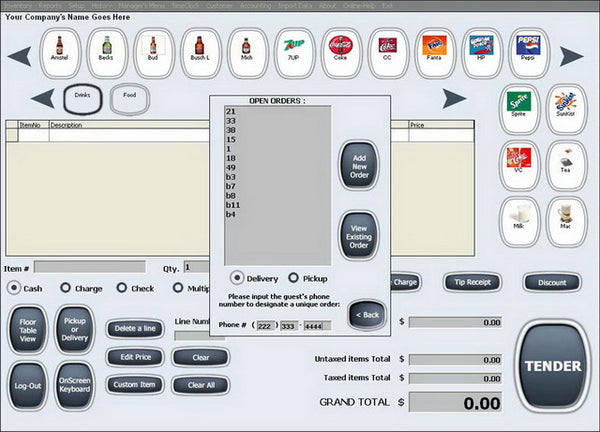Select the Amstel beer item
Viewport: 600px width, 432px height.
(60, 52)
